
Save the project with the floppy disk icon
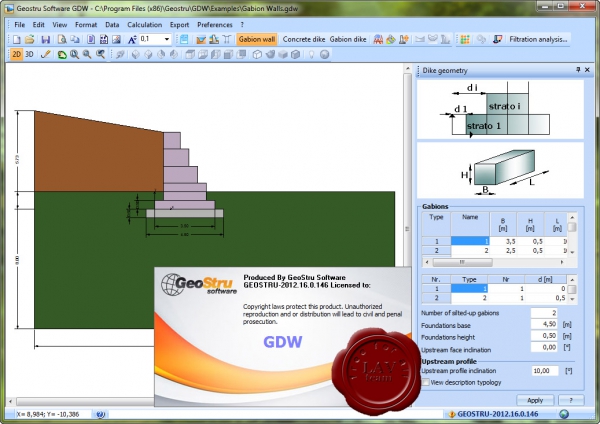[46, 39]
